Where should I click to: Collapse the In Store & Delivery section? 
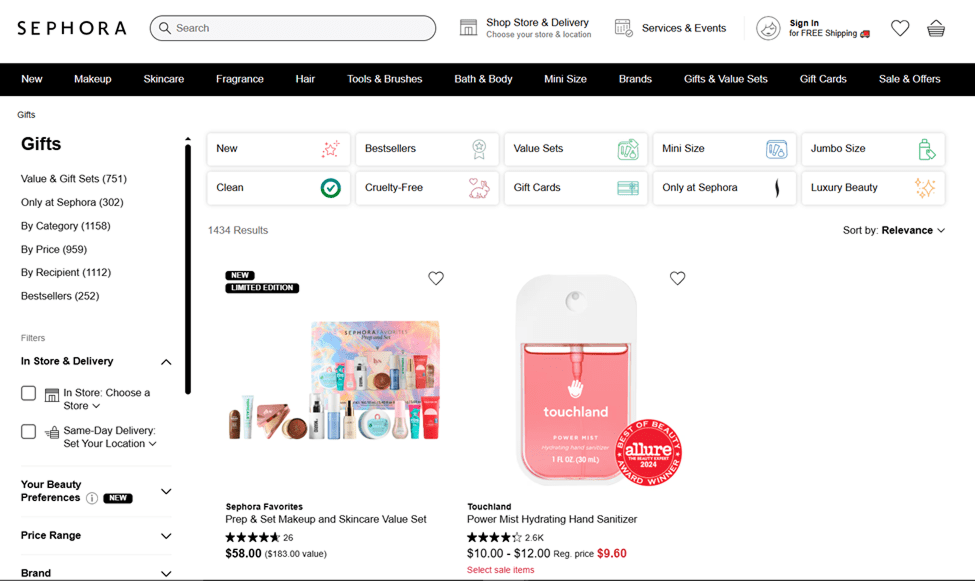[x=166, y=362]
